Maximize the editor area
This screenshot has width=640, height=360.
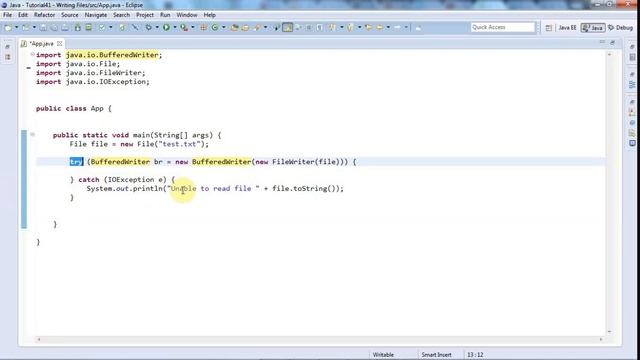click(x=613, y=42)
